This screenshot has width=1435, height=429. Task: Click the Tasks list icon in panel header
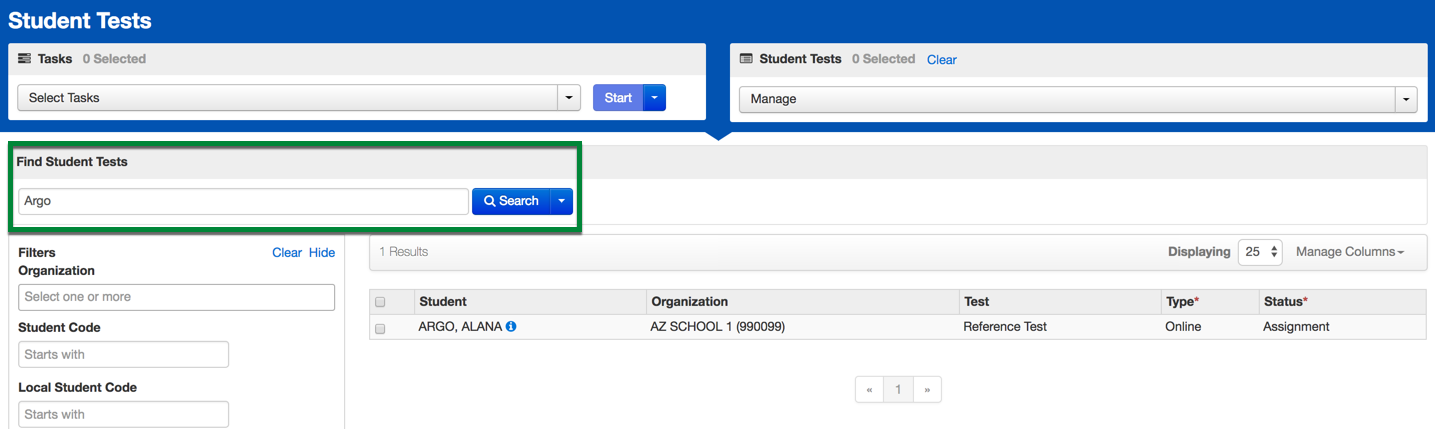point(24,59)
